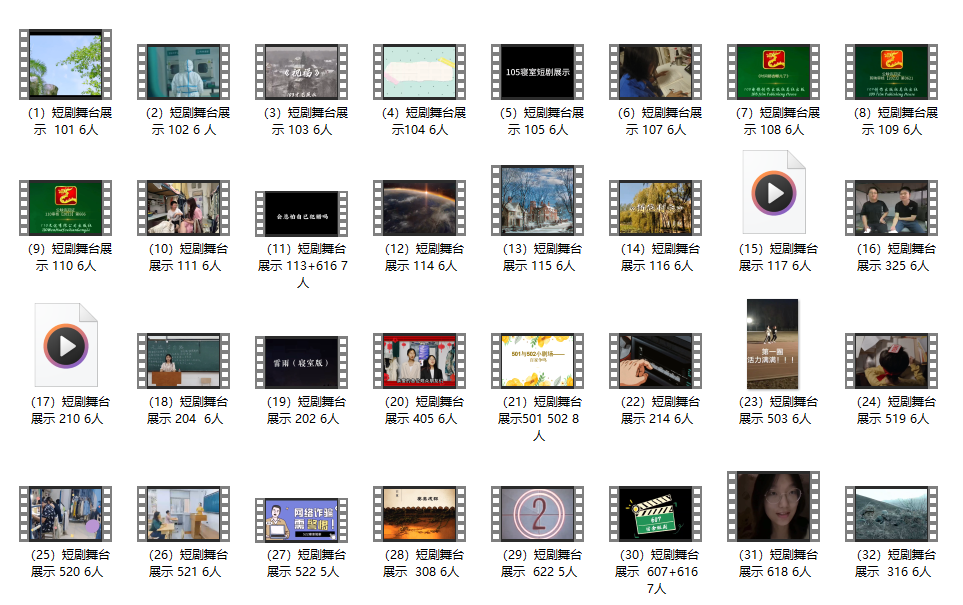Click the file name label of (28) 308 6人
The width and height of the screenshot is (963, 605).
coord(420,563)
